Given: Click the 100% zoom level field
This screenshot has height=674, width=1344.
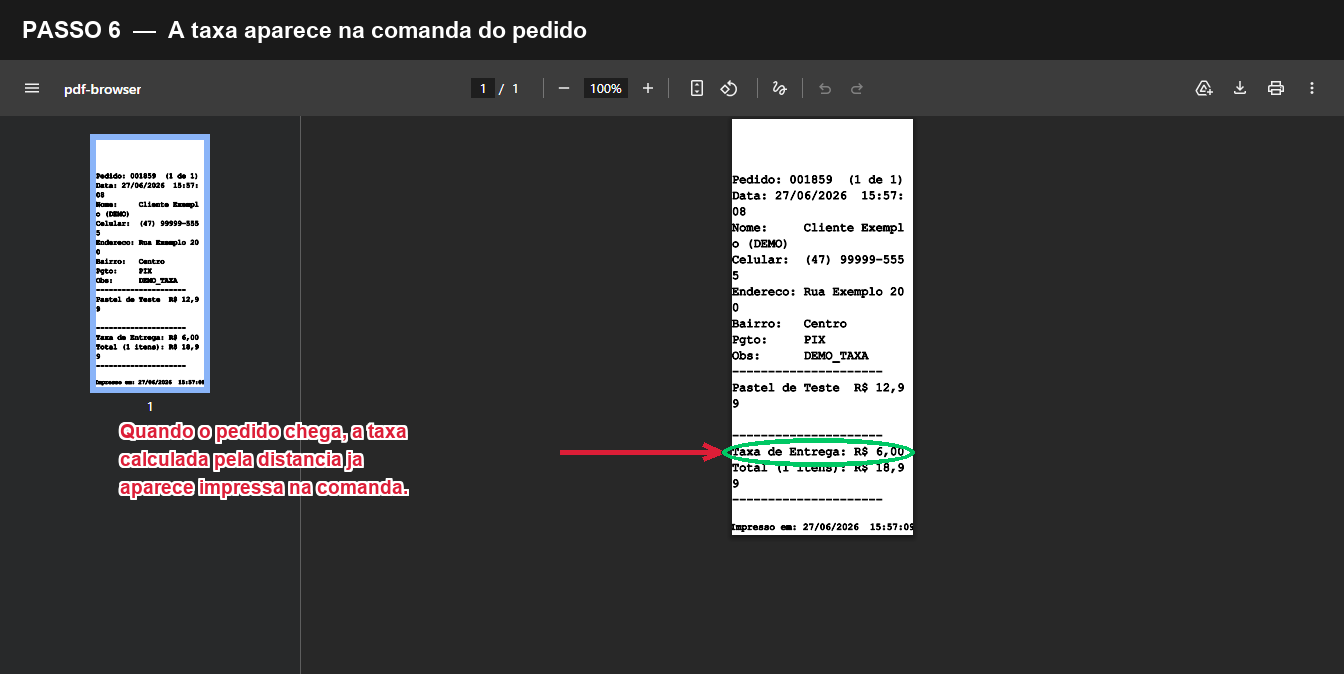Looking at the screenshot, I should 606,88.
